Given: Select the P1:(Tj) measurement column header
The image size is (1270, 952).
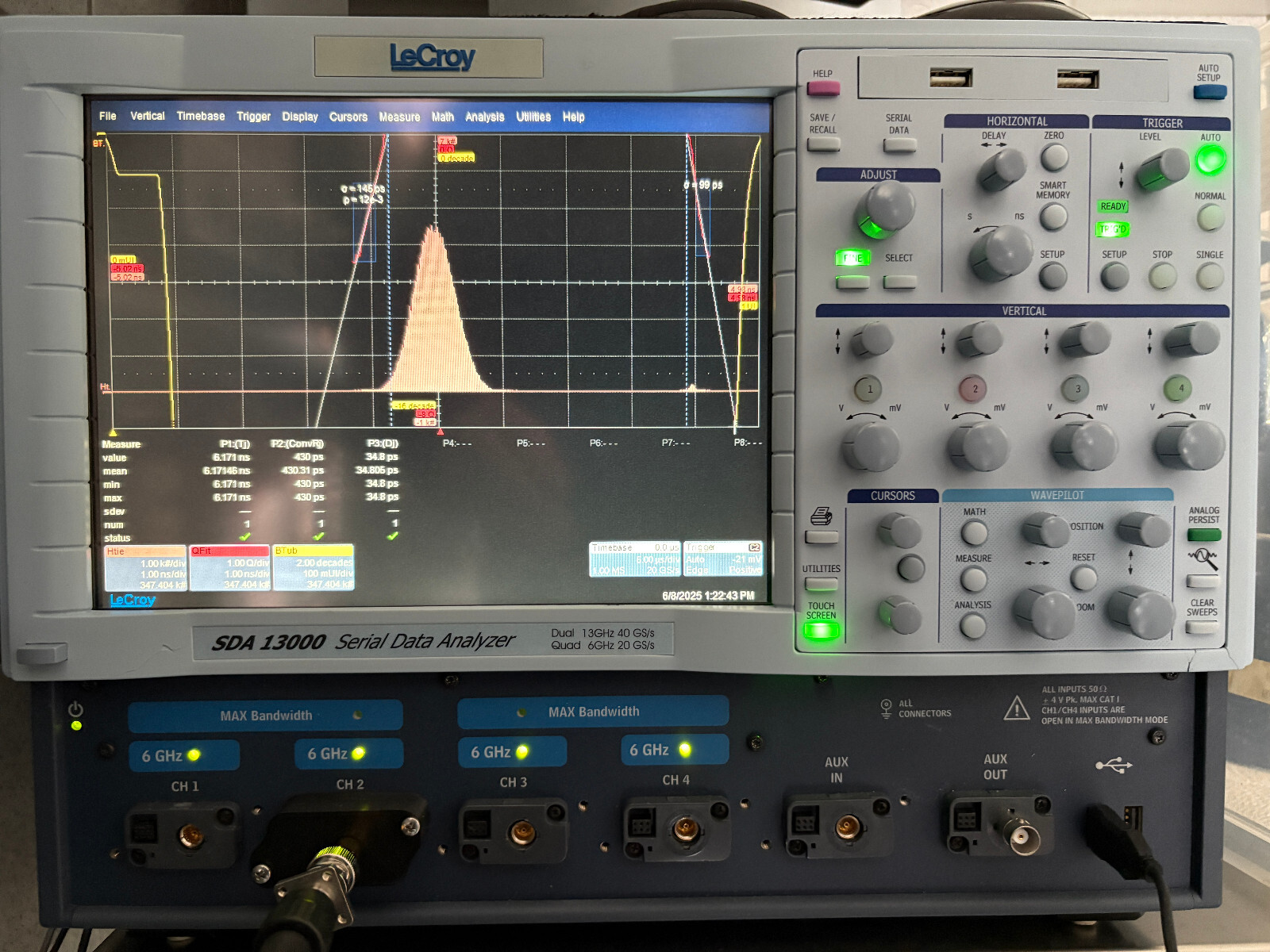Looking at the screenshot, I should pyautogui.click(x=235, y=444).
